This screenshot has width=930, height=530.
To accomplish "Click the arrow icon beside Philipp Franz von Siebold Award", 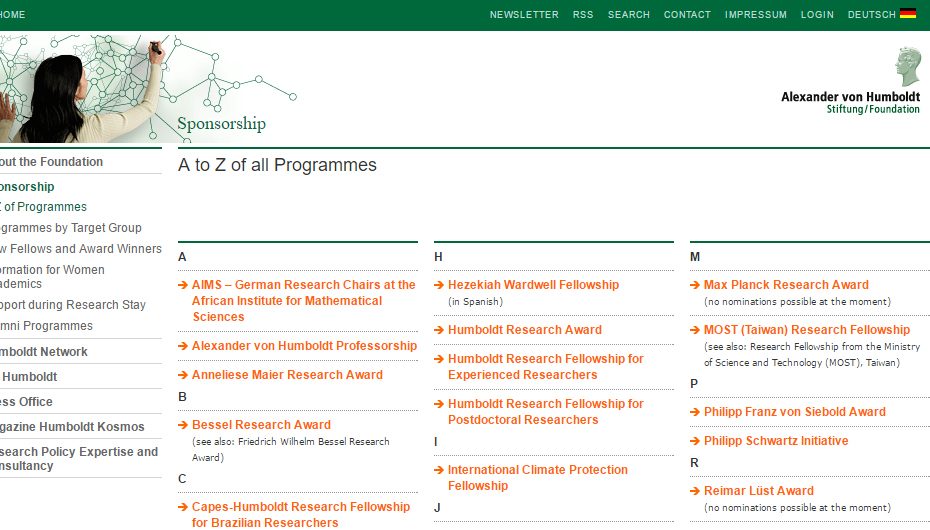I will (695, 412).
